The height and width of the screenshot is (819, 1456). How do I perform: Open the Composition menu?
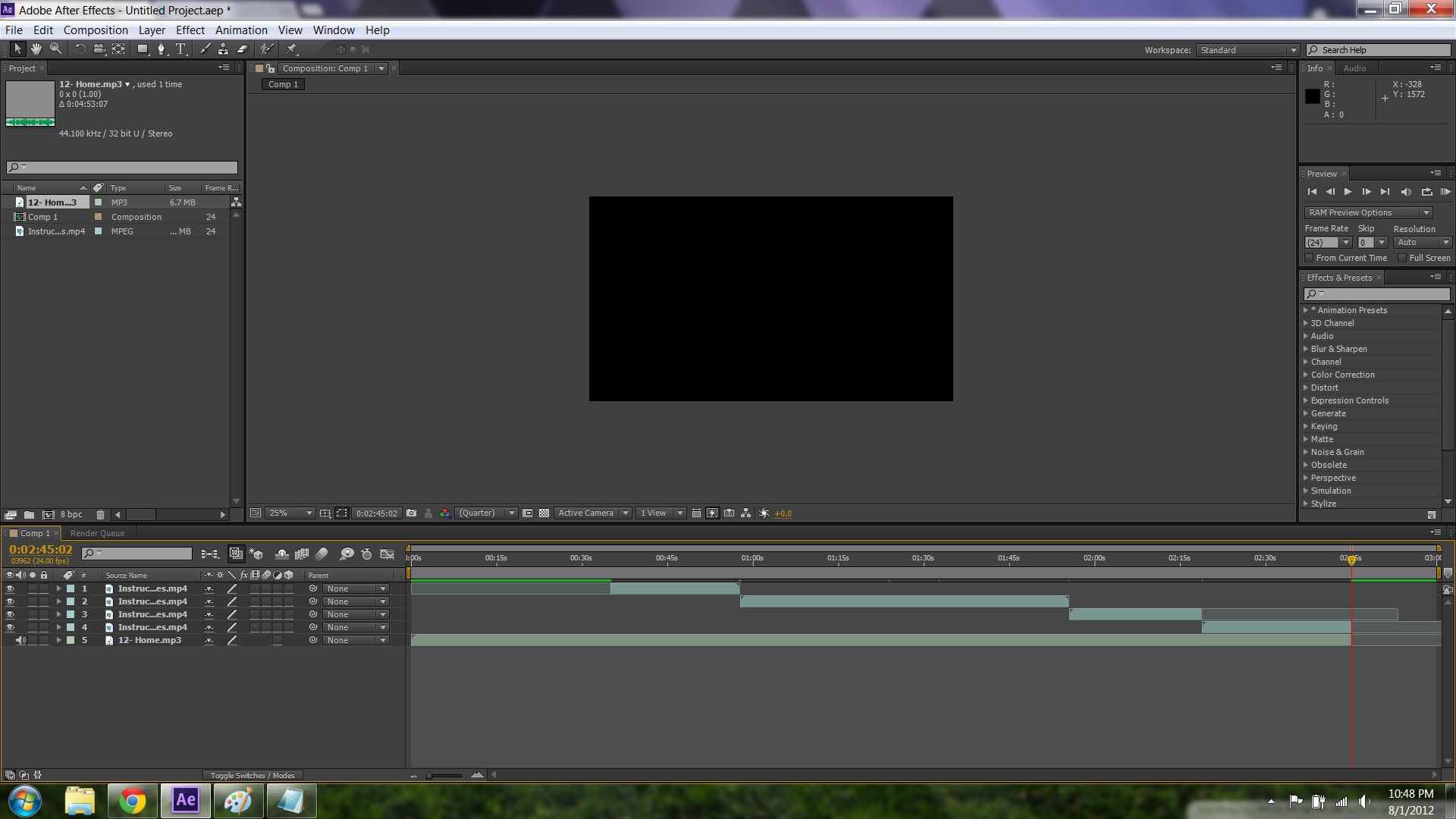[x=96, y=30]
